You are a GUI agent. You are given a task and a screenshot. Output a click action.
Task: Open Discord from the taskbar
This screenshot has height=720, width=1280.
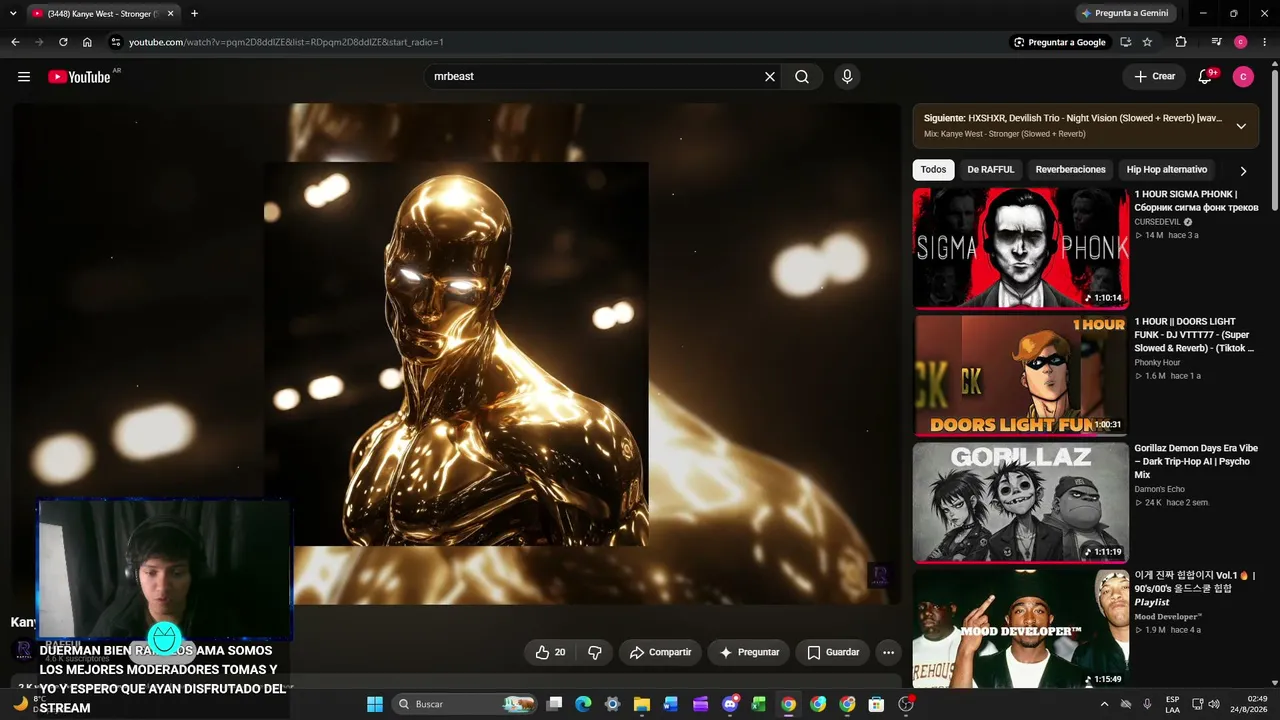pyautogui.click(x=730, y=704)
